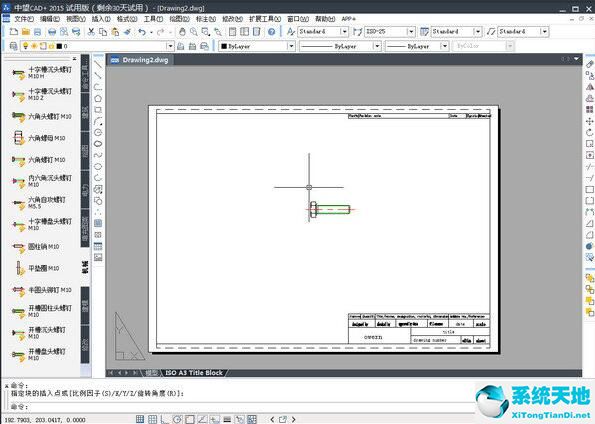This screenshot has width=595, height=424.
Task: Insert the 圆柱销 M10 block
Action: [36, 246]
